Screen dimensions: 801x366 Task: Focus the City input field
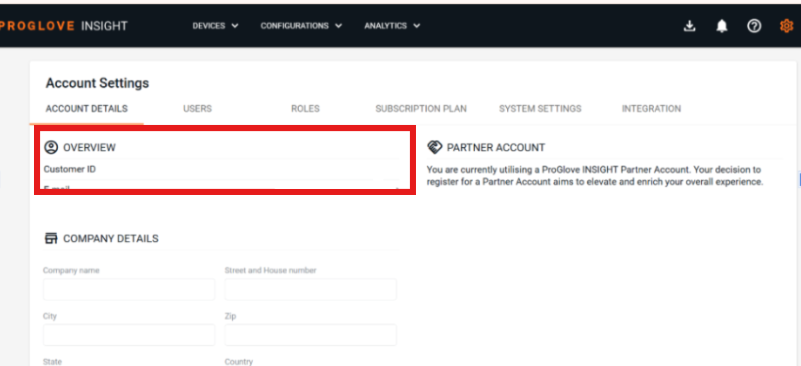coord(129,335)
